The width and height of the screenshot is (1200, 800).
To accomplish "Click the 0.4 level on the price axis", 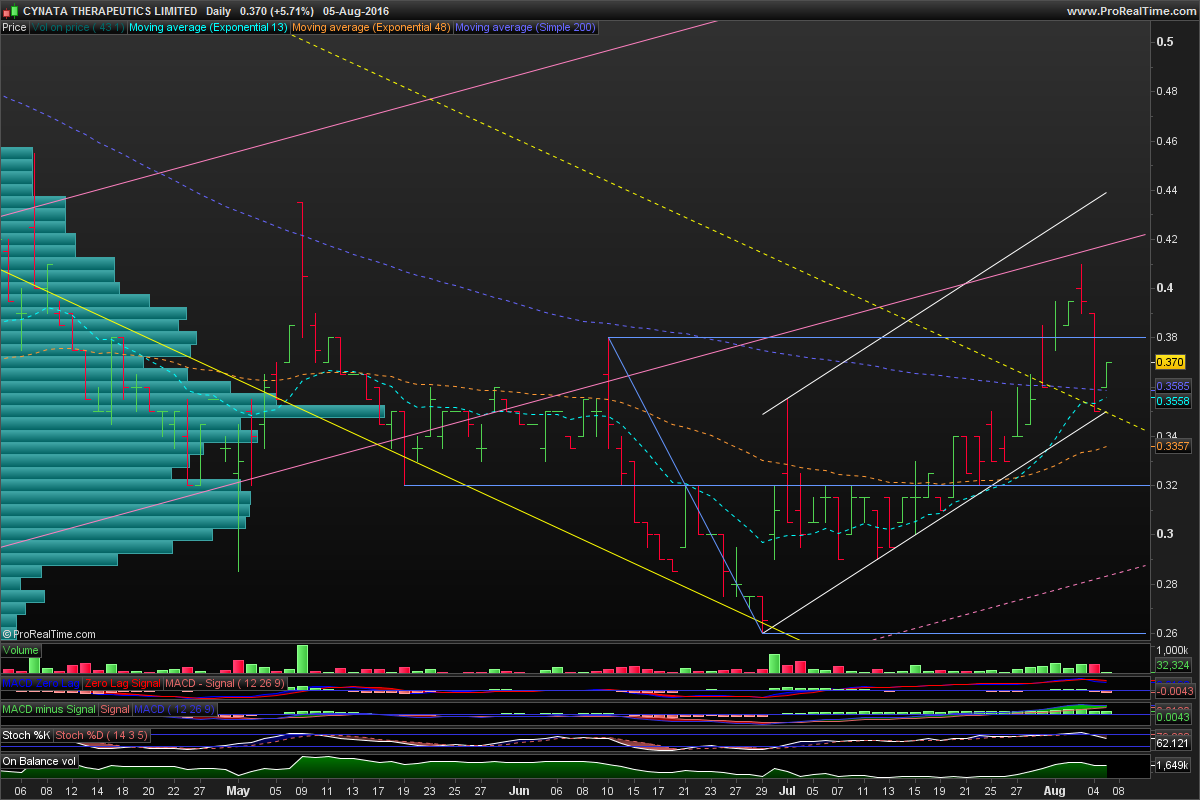I will tap(1165, 288).
